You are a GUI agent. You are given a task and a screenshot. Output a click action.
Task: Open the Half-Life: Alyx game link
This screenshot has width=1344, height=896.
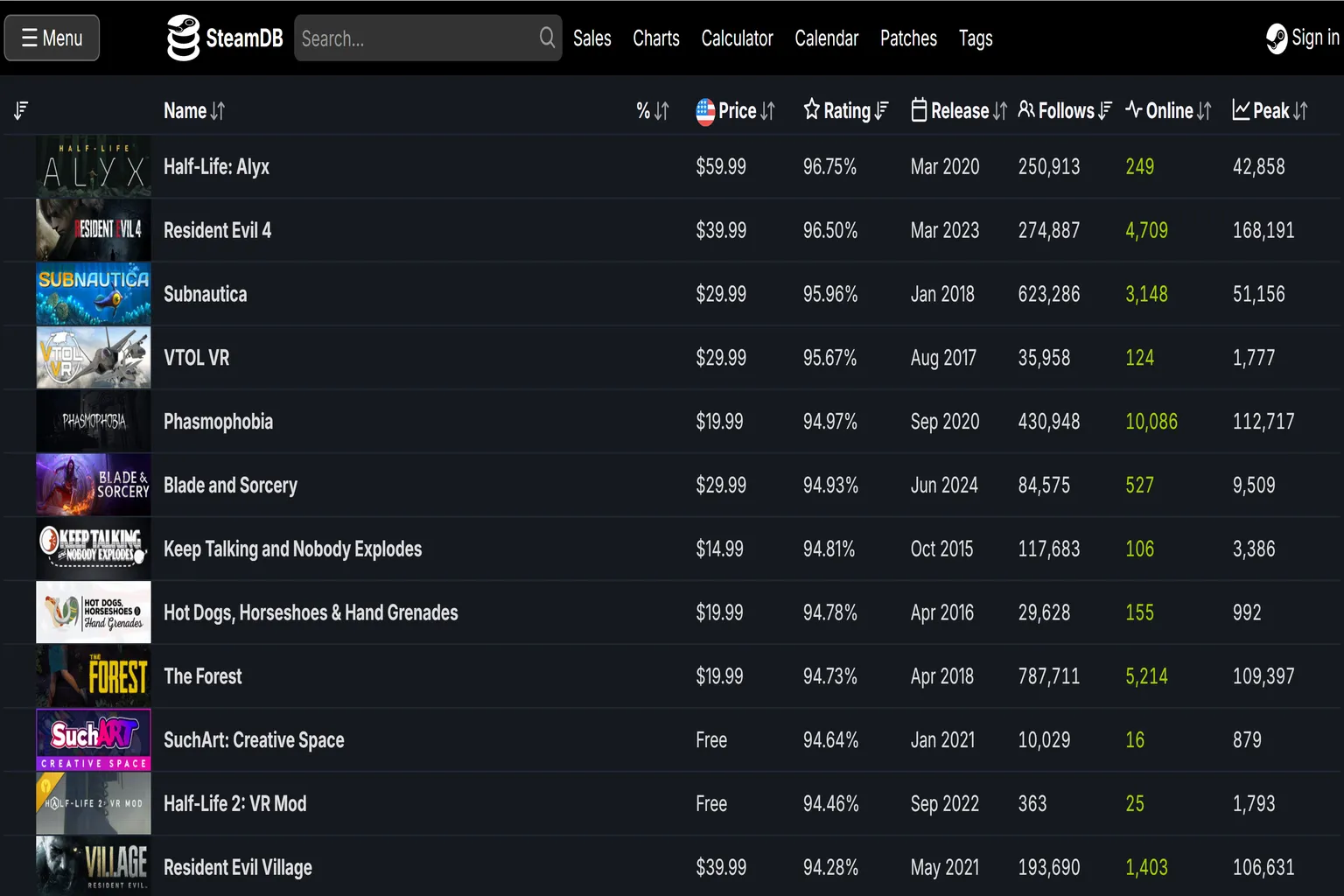[x=216, y=167]
